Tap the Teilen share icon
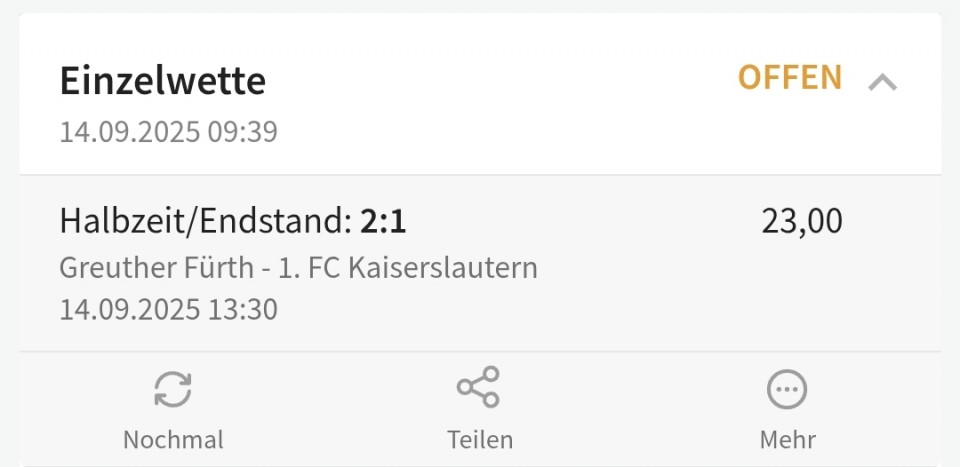 click(479, 387)
